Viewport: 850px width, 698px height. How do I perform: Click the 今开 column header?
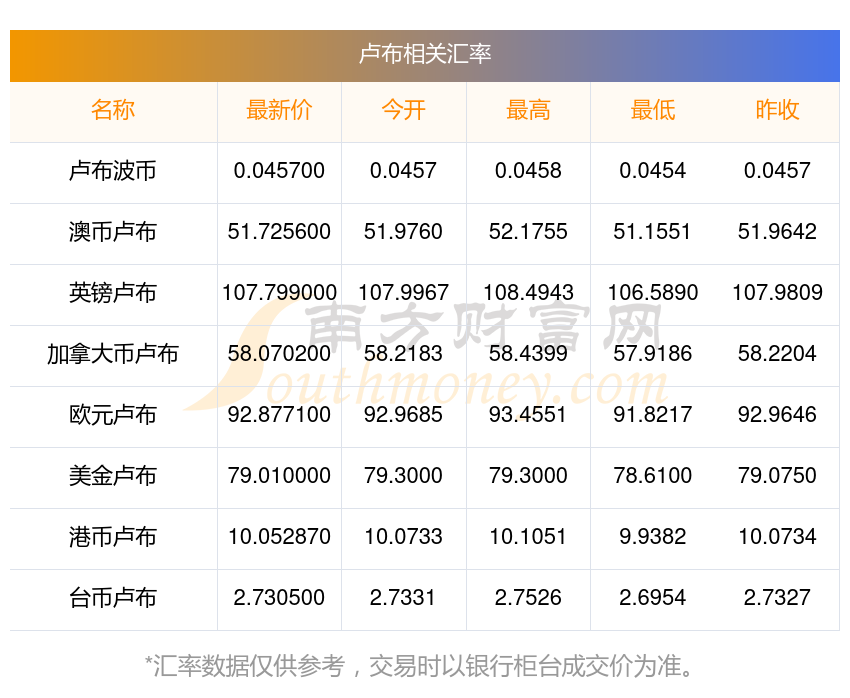pyautogui.click(x=403, y=110)
